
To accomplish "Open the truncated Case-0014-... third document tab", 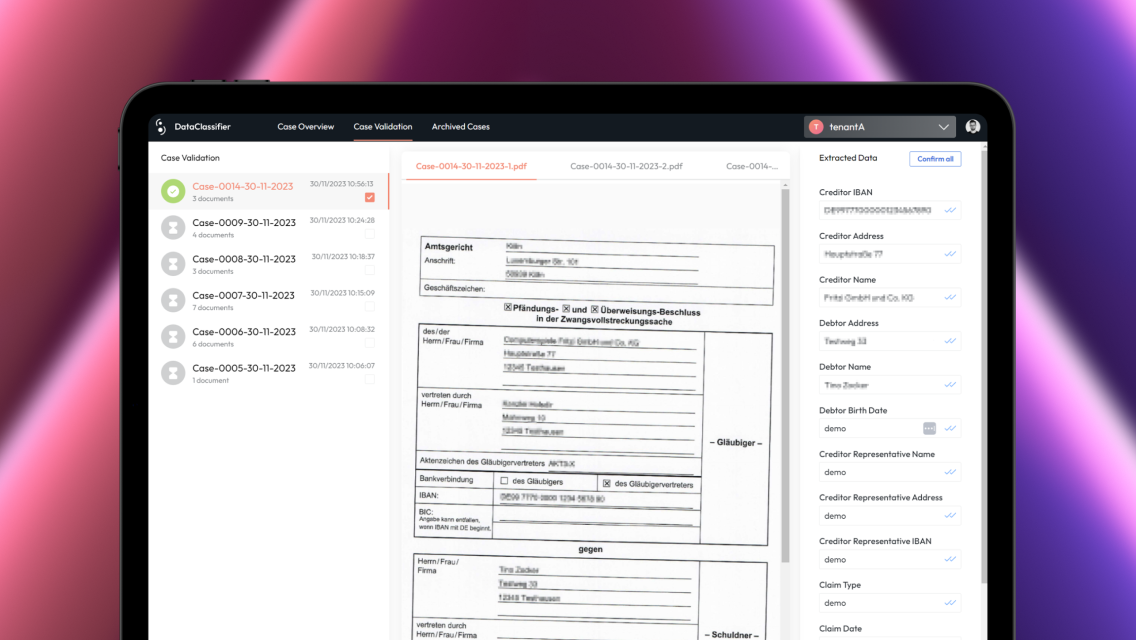I will coord(752,166).
